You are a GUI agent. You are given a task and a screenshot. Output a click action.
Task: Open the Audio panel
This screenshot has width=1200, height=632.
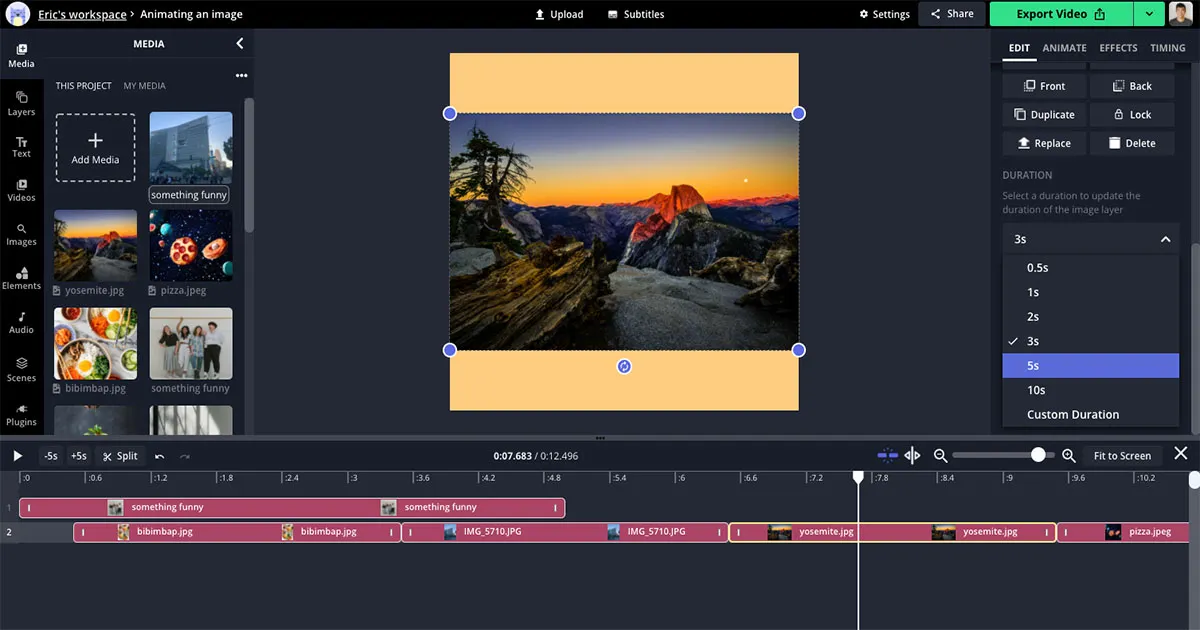[21, 322]
